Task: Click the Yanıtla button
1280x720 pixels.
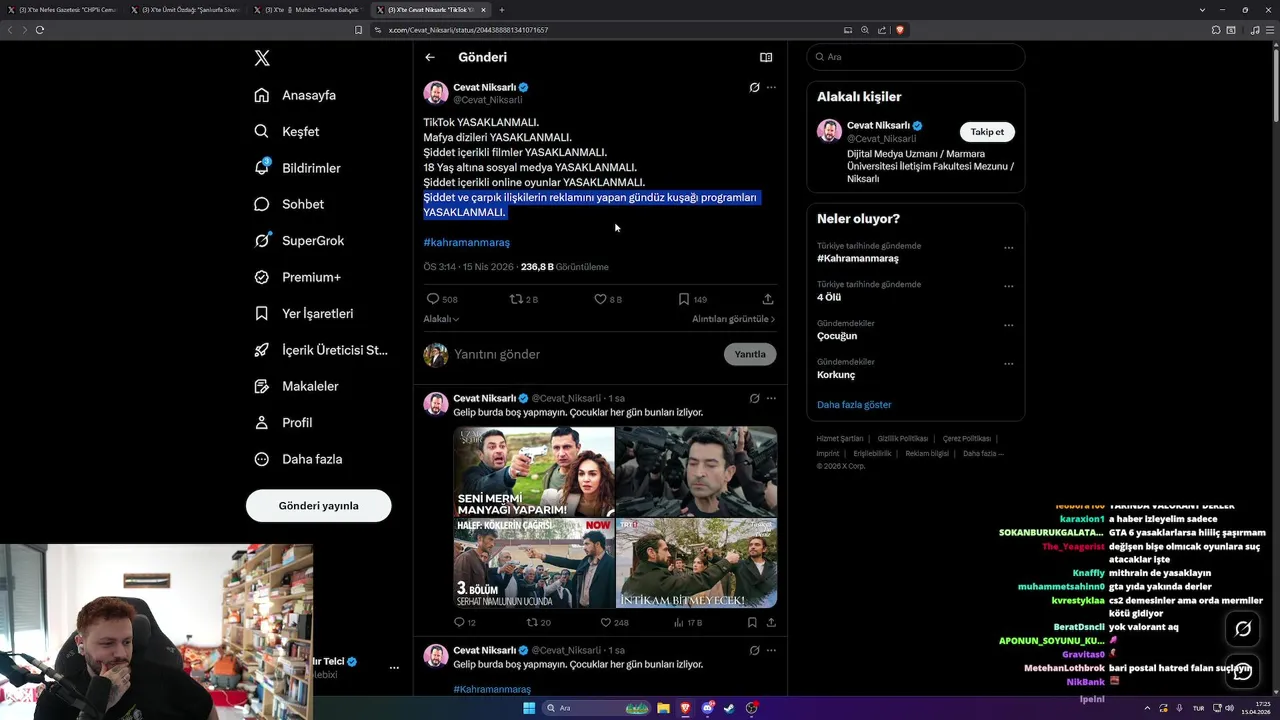Action: [750, 354]
